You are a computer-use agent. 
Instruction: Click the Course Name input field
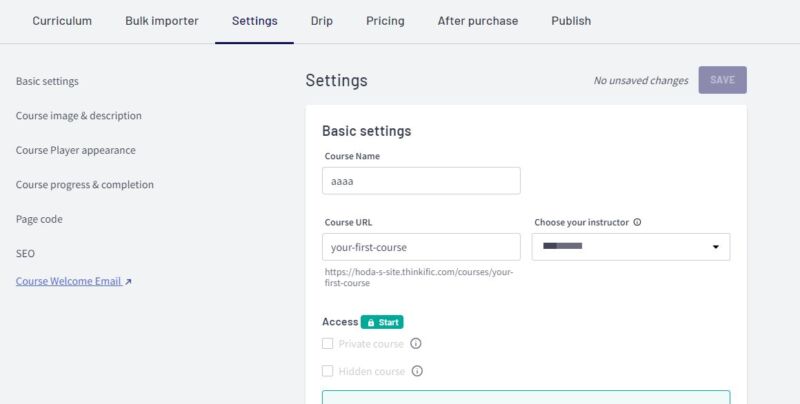tap(421, 181)
